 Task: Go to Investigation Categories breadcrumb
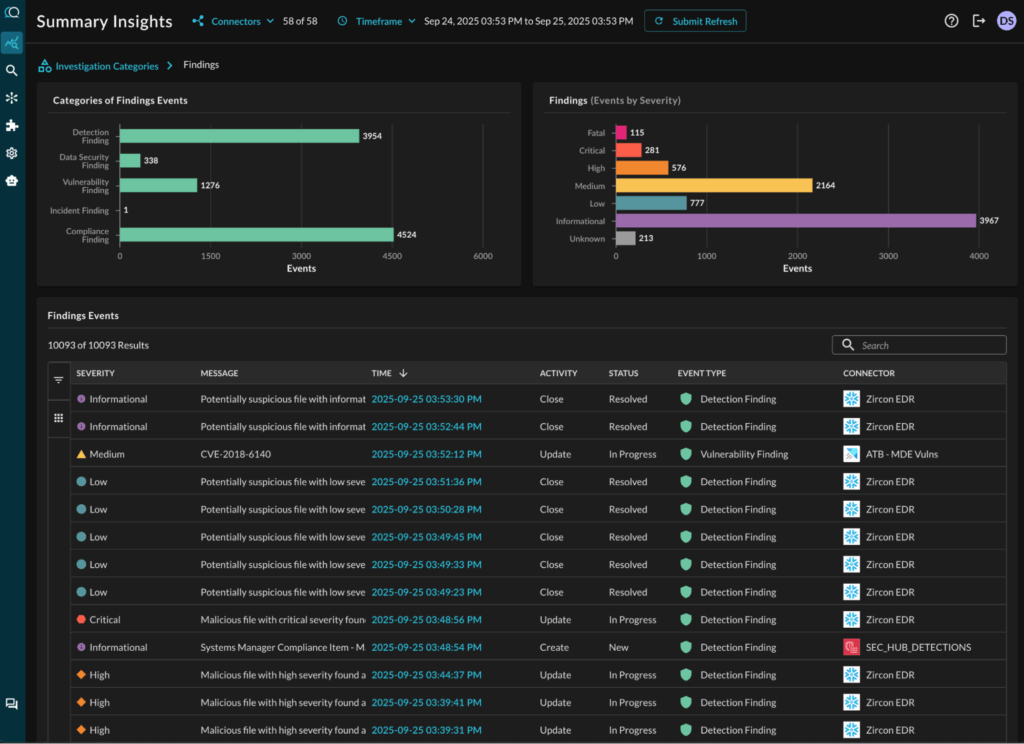pyautogui.click(x=106, y=66)
